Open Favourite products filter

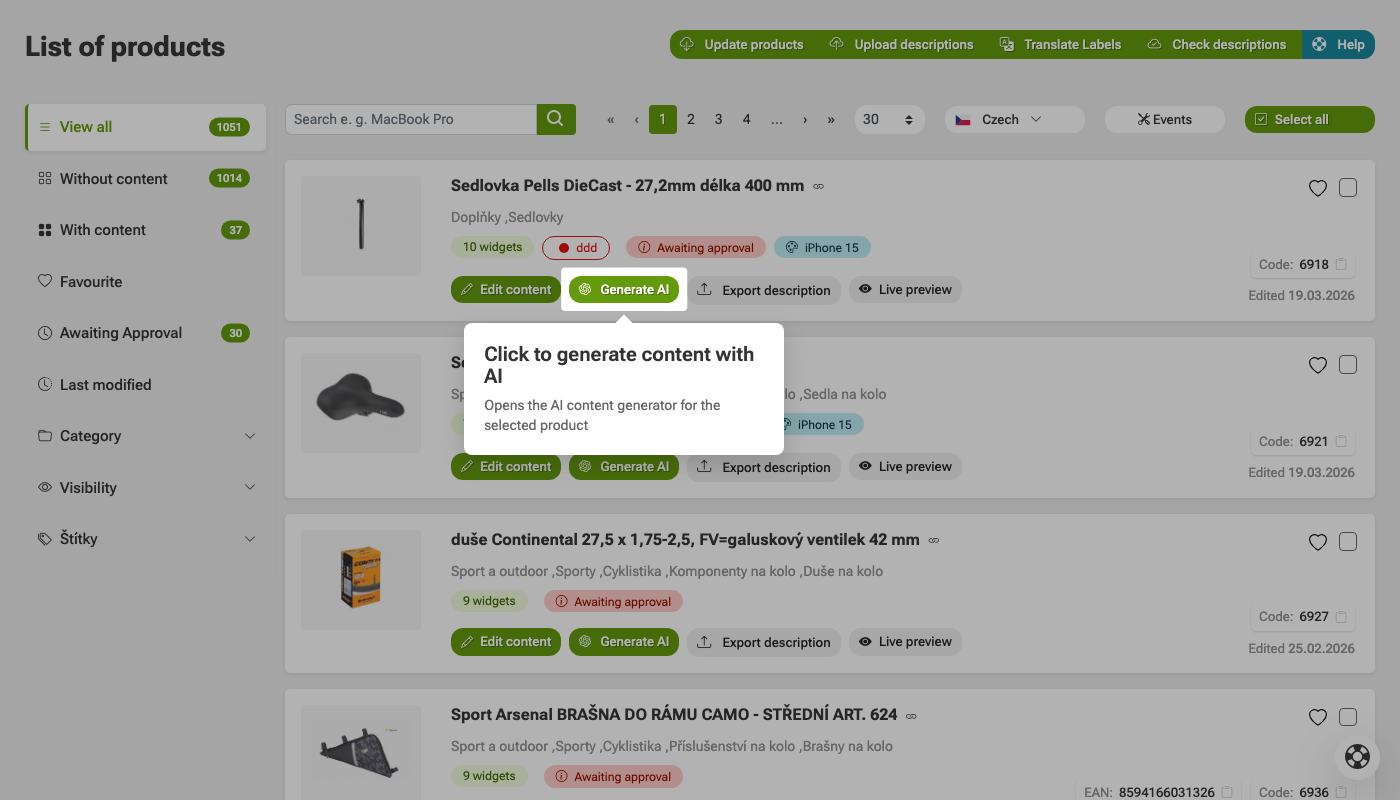point(146,282)
